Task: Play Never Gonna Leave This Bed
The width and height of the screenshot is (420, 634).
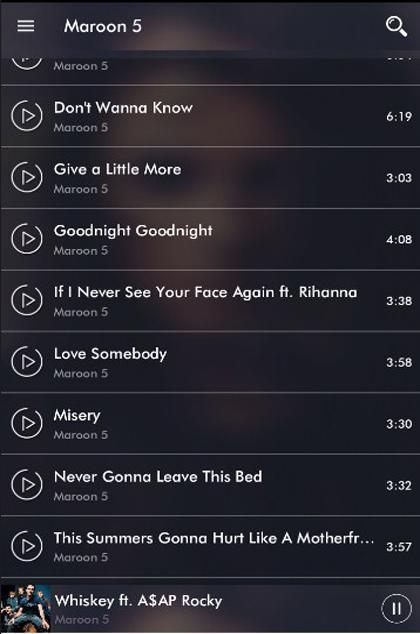Action: pyautogui.click(x=27, y=485)
